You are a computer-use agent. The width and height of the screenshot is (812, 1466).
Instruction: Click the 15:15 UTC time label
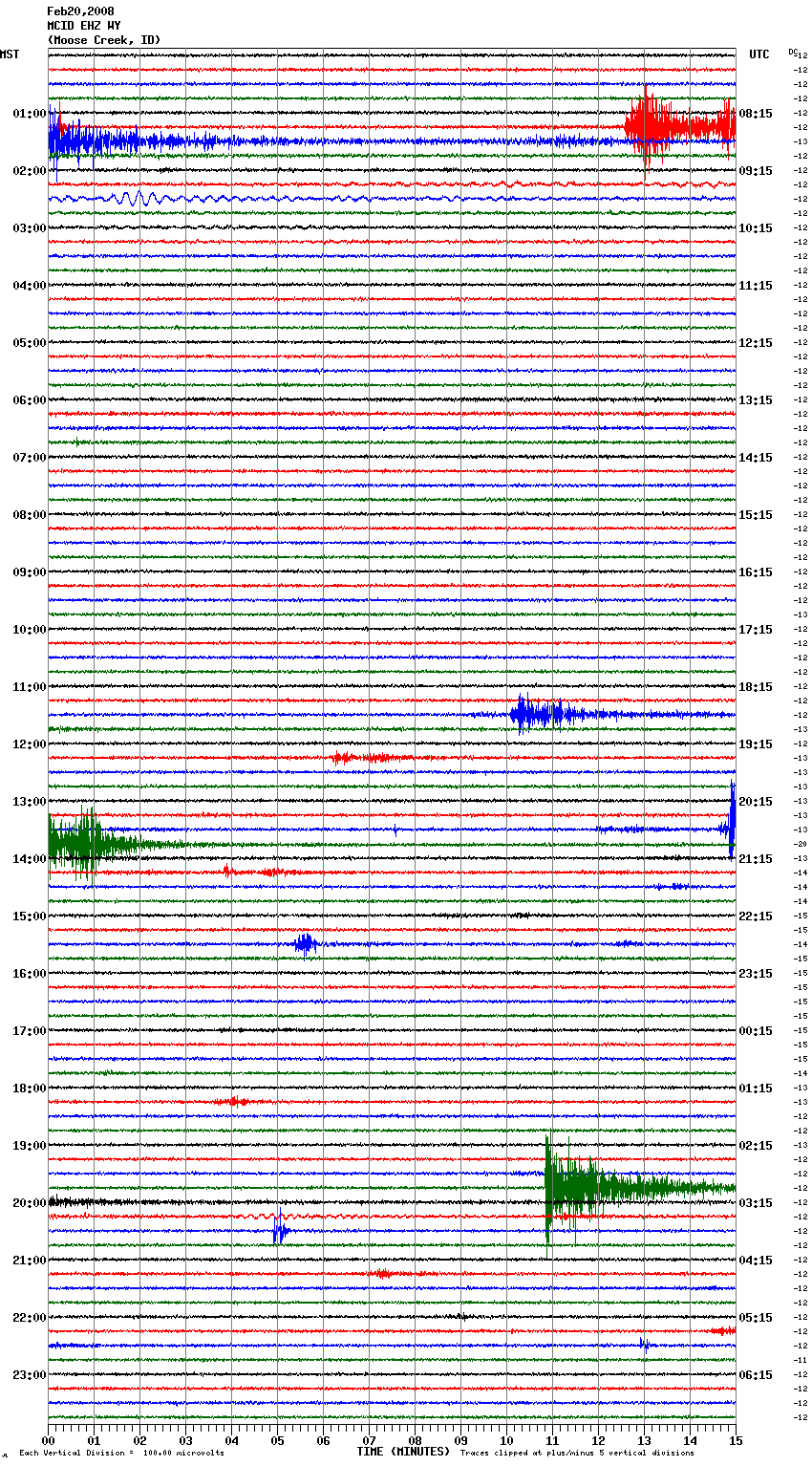click(756, 515)
